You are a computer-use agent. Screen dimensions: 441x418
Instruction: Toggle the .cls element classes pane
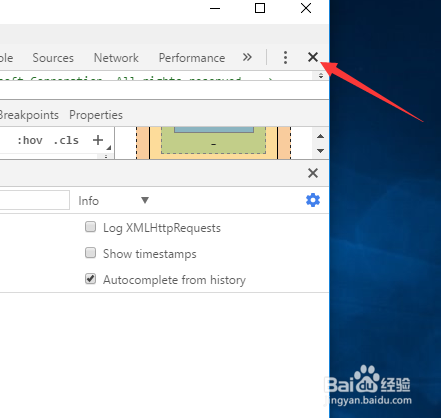pos(66,140)
